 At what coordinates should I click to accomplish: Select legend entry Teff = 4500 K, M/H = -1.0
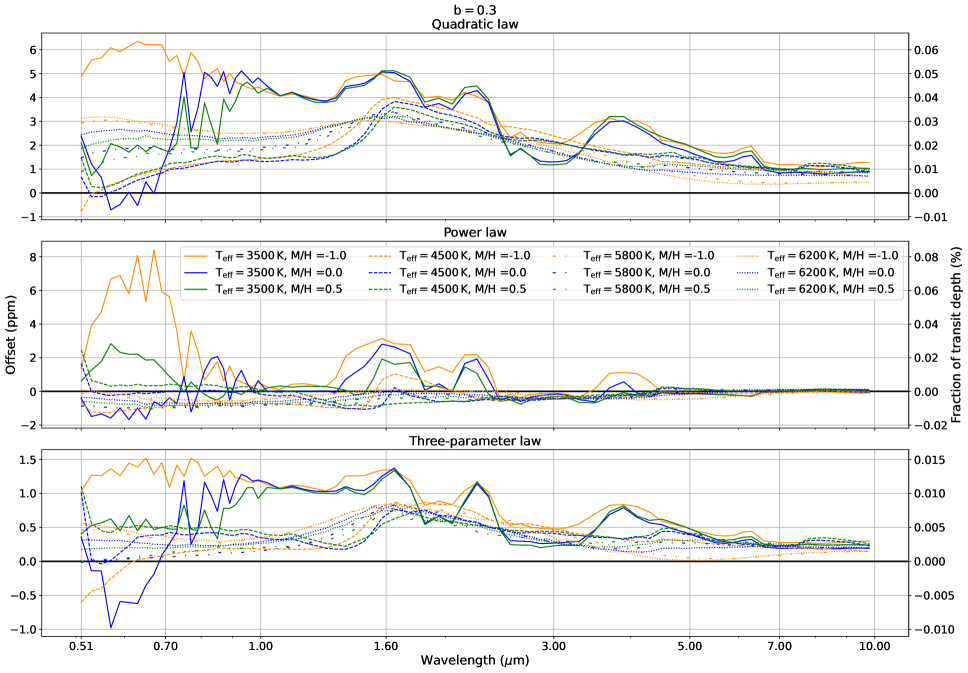pyautogui.click(x=451, y=256)
